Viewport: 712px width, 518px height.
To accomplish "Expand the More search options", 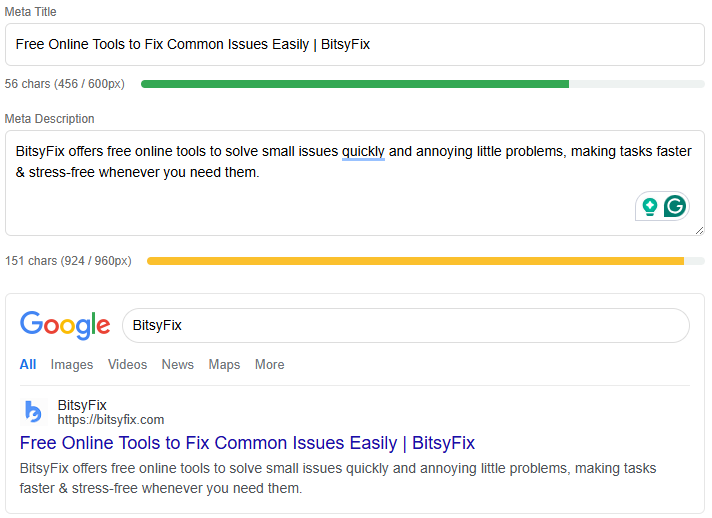I will pyautogui.click(x=269, y=365).
